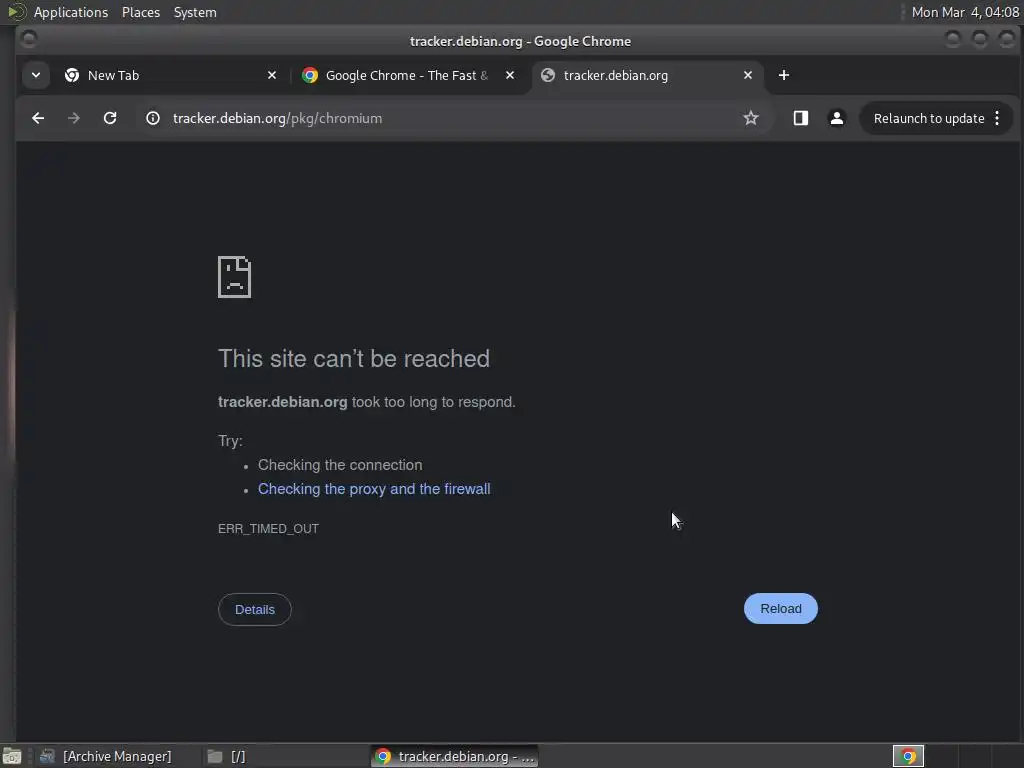Reload the page with the toolbar refresh icon

pyautogui.click(x=110, y=118)
